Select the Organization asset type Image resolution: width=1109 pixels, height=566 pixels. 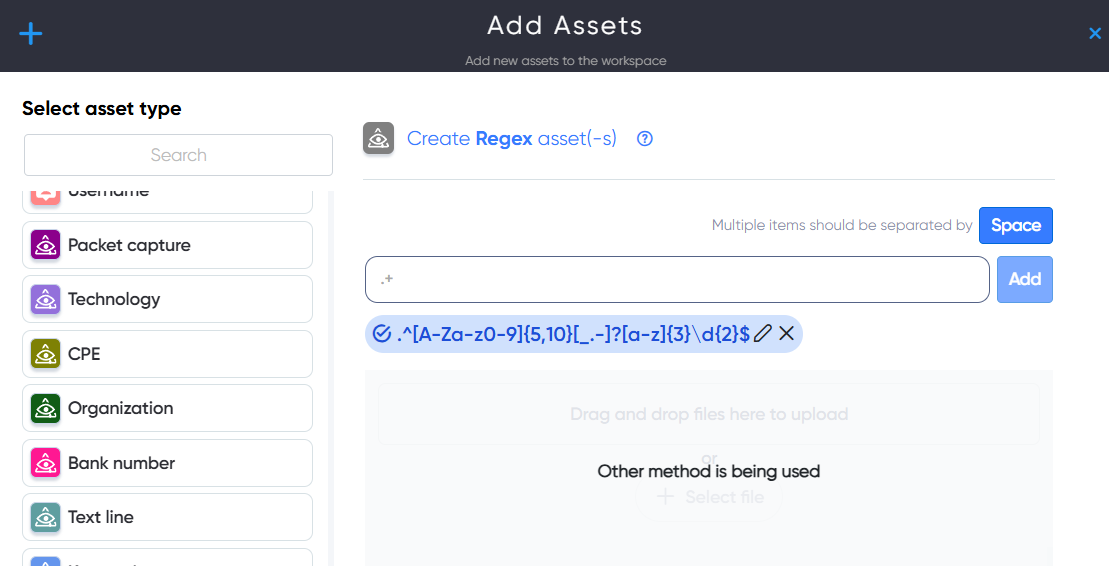point(168,408)
